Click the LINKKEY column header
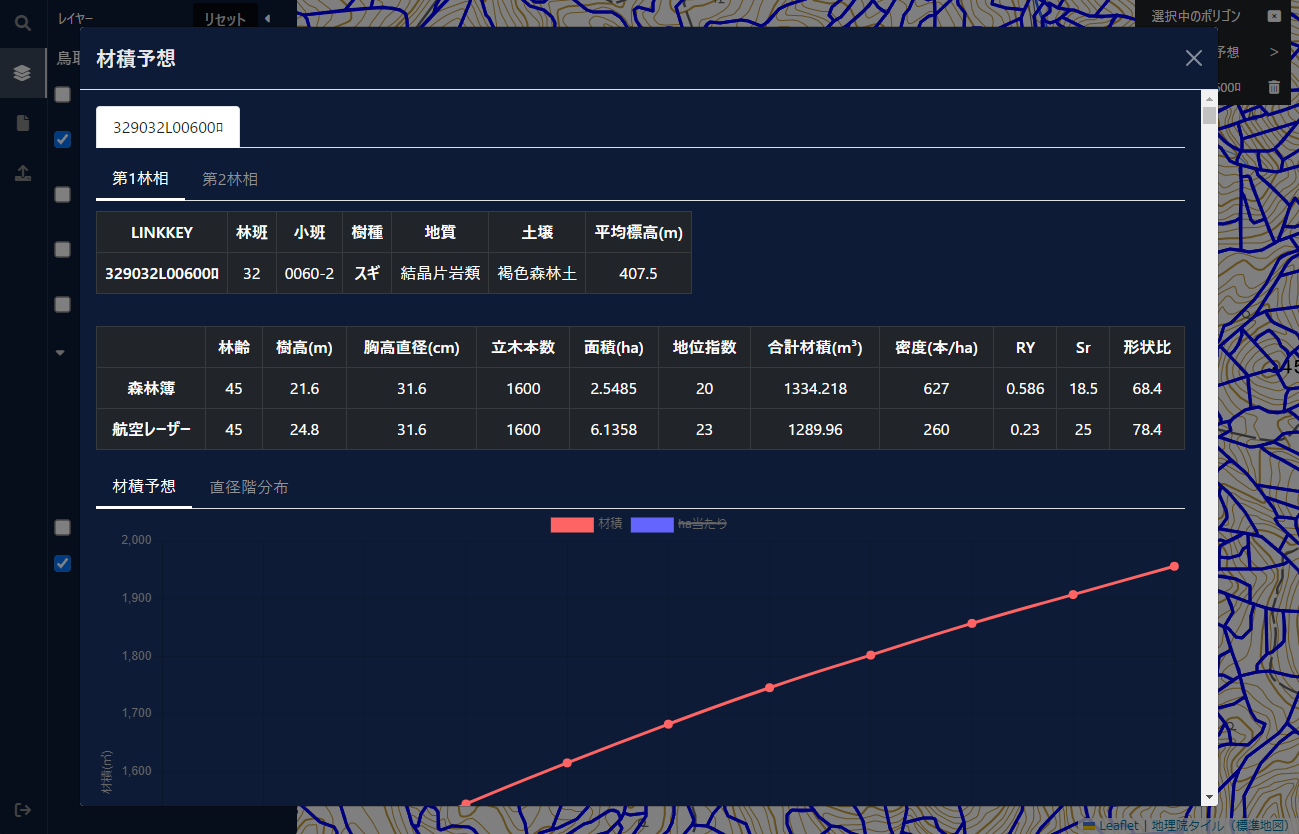The height and width of the screenshot is (834, 1299). [162, 232]
